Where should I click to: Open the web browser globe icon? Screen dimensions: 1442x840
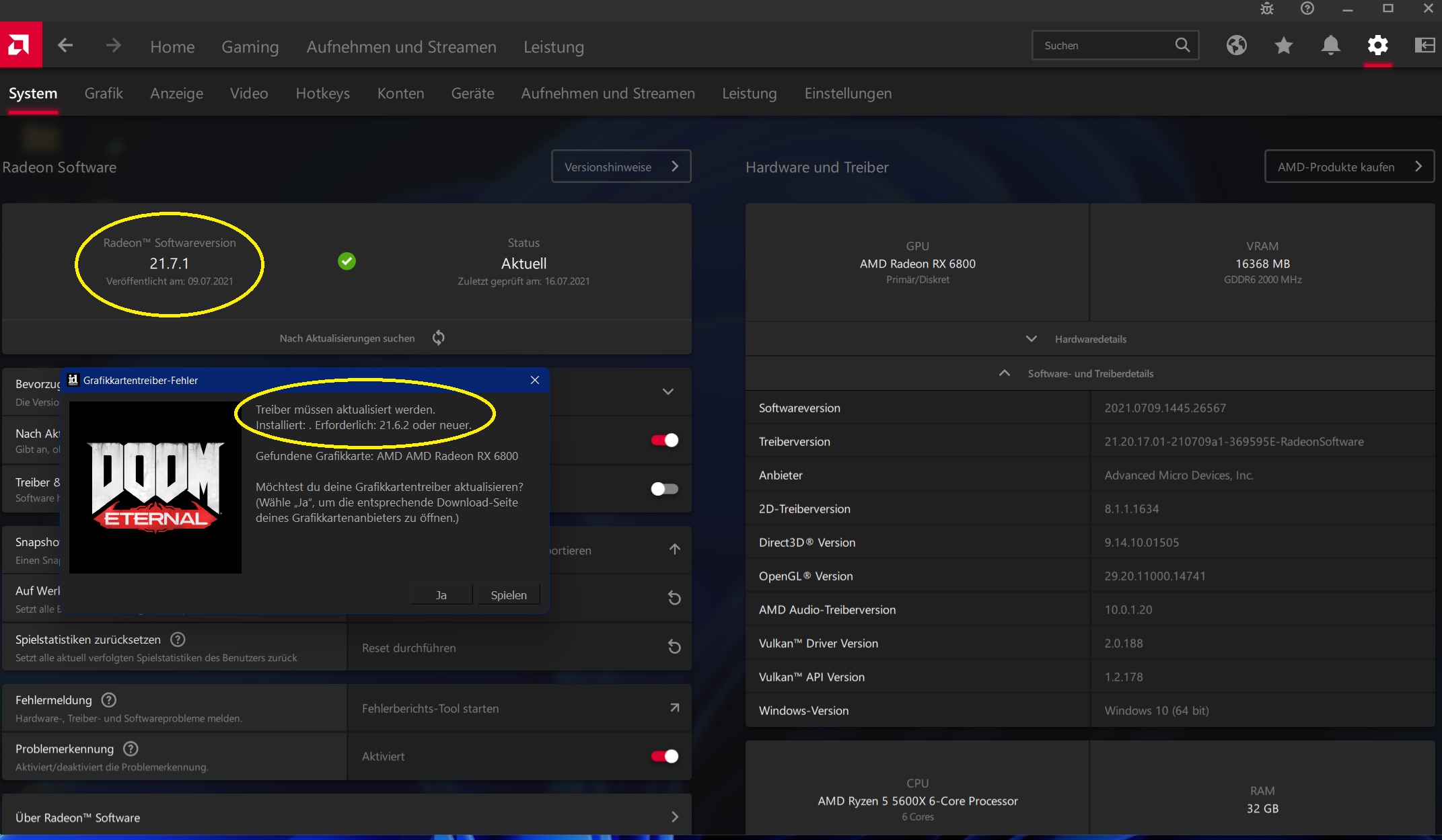tap(1236, 45)
